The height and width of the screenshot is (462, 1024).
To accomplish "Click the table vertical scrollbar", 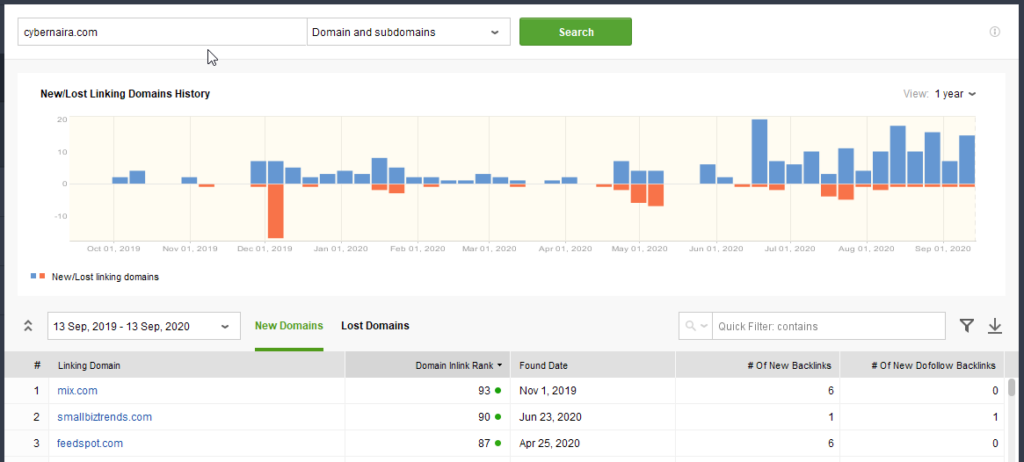I will 1011,390.
